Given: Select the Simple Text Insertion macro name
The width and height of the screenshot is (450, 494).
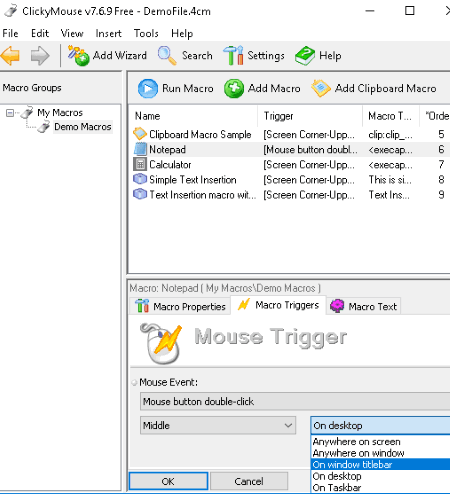Looking at the screenshot, I should pyautogui.click(x=193, y=180).
